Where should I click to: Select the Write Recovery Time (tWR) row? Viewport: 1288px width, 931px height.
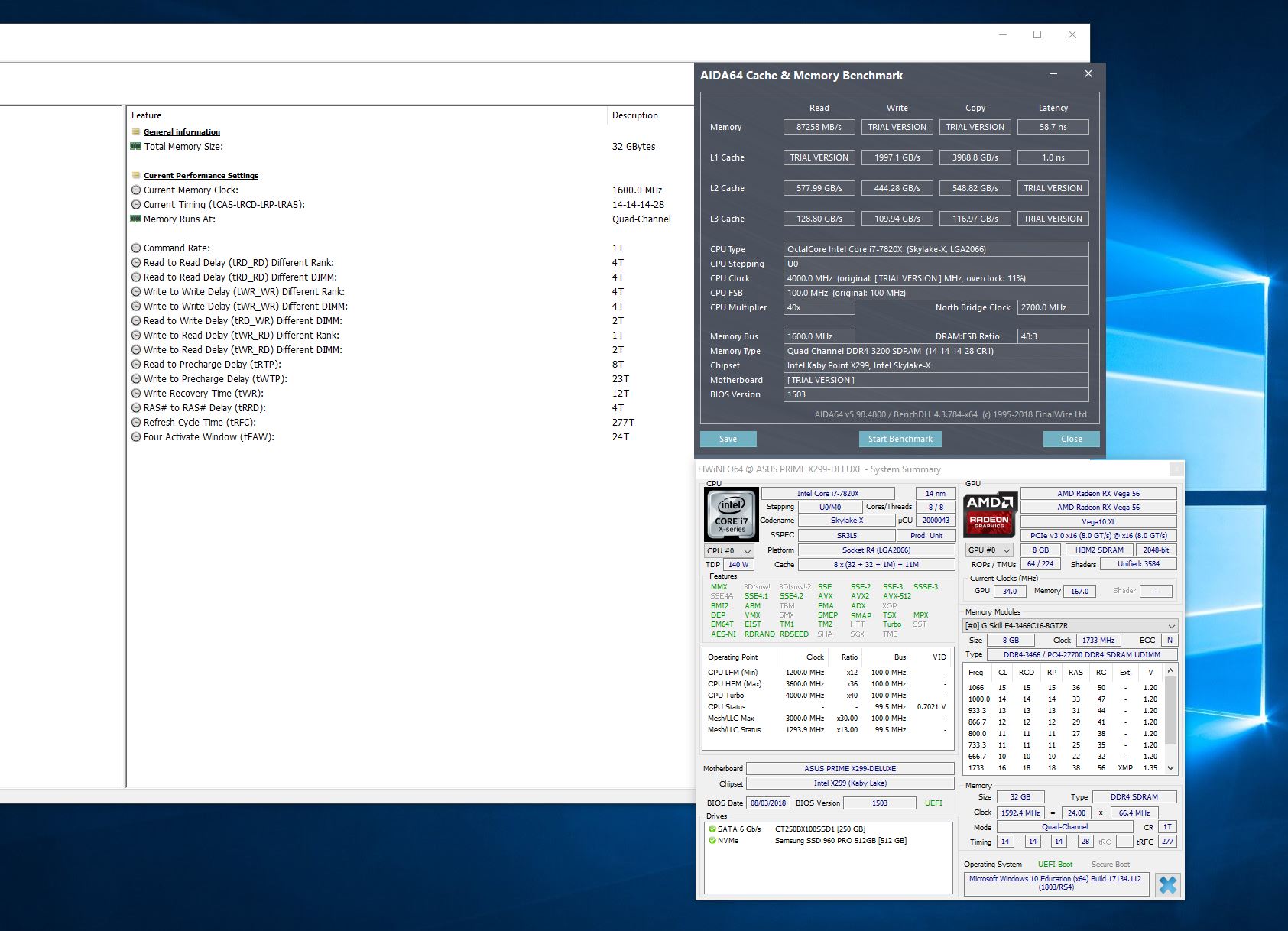pyautogui.click(x=410, y=393)
